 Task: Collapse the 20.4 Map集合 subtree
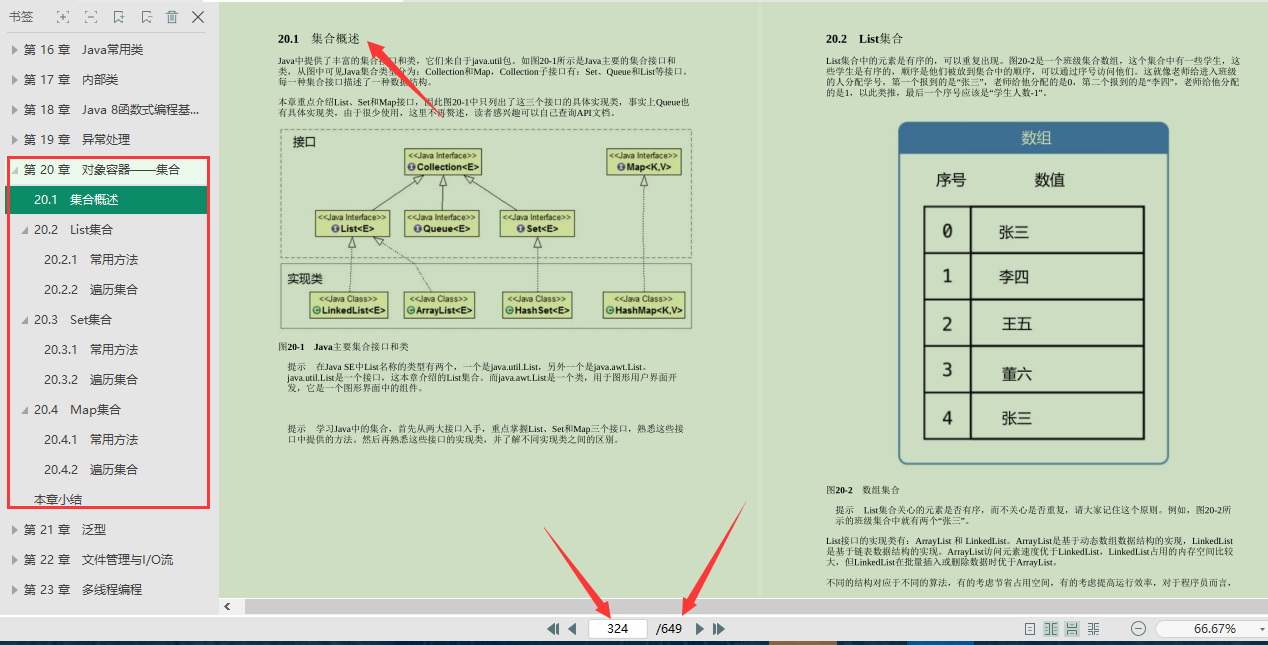click(24, 410)
